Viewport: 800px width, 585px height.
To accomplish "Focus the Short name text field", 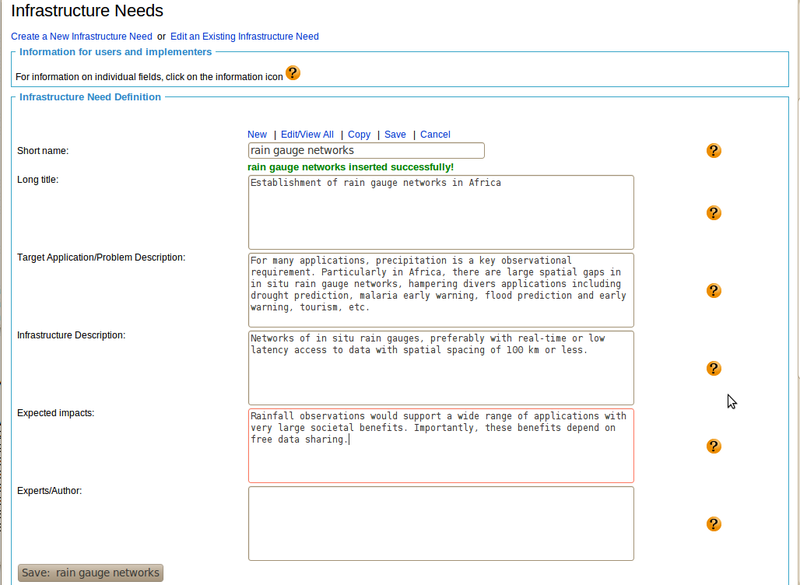I will [x=366, y=150].
